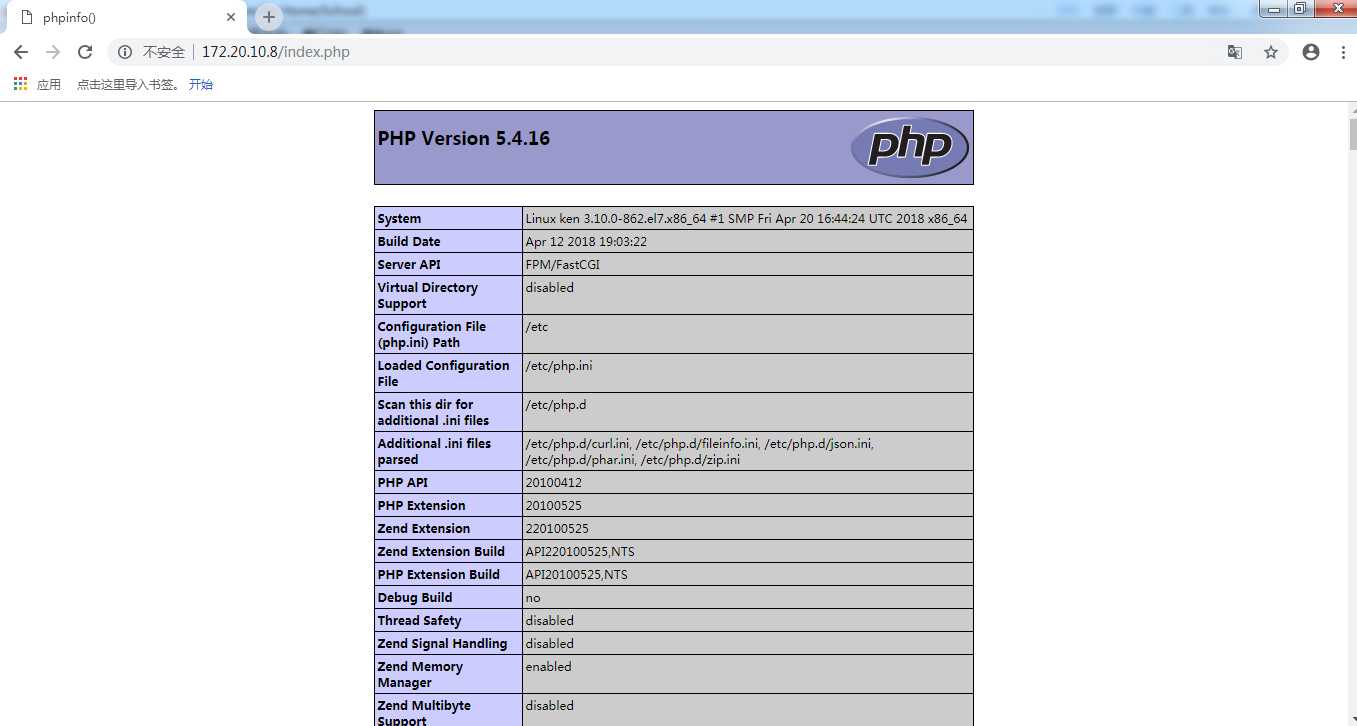Screen dimensions: 1357x726
Task: Select the /etc configuration path value
Action: tap(537, 327)
